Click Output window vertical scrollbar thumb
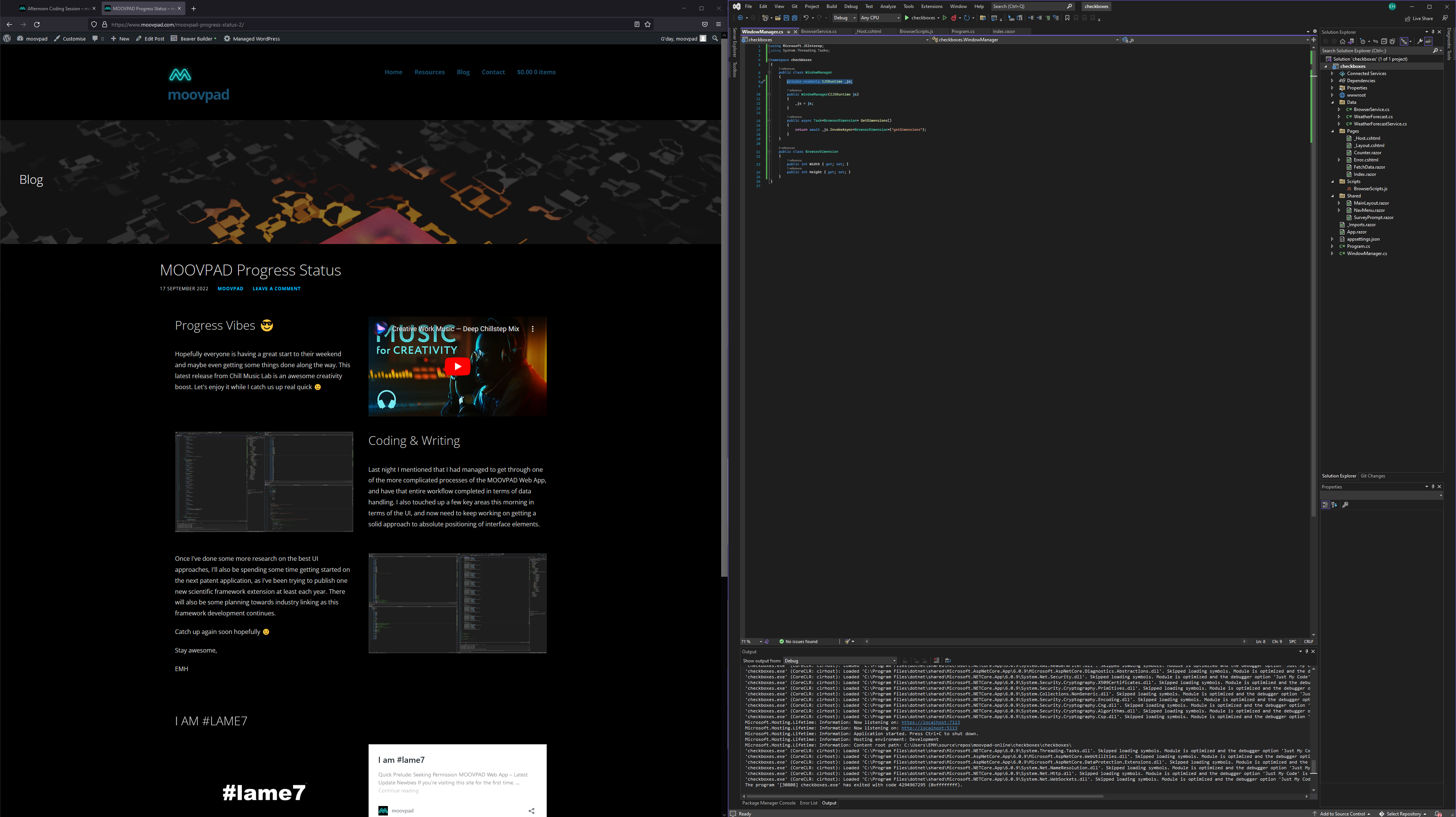The height and width of the screenshot is (817, 1456). coord(1313,767)
